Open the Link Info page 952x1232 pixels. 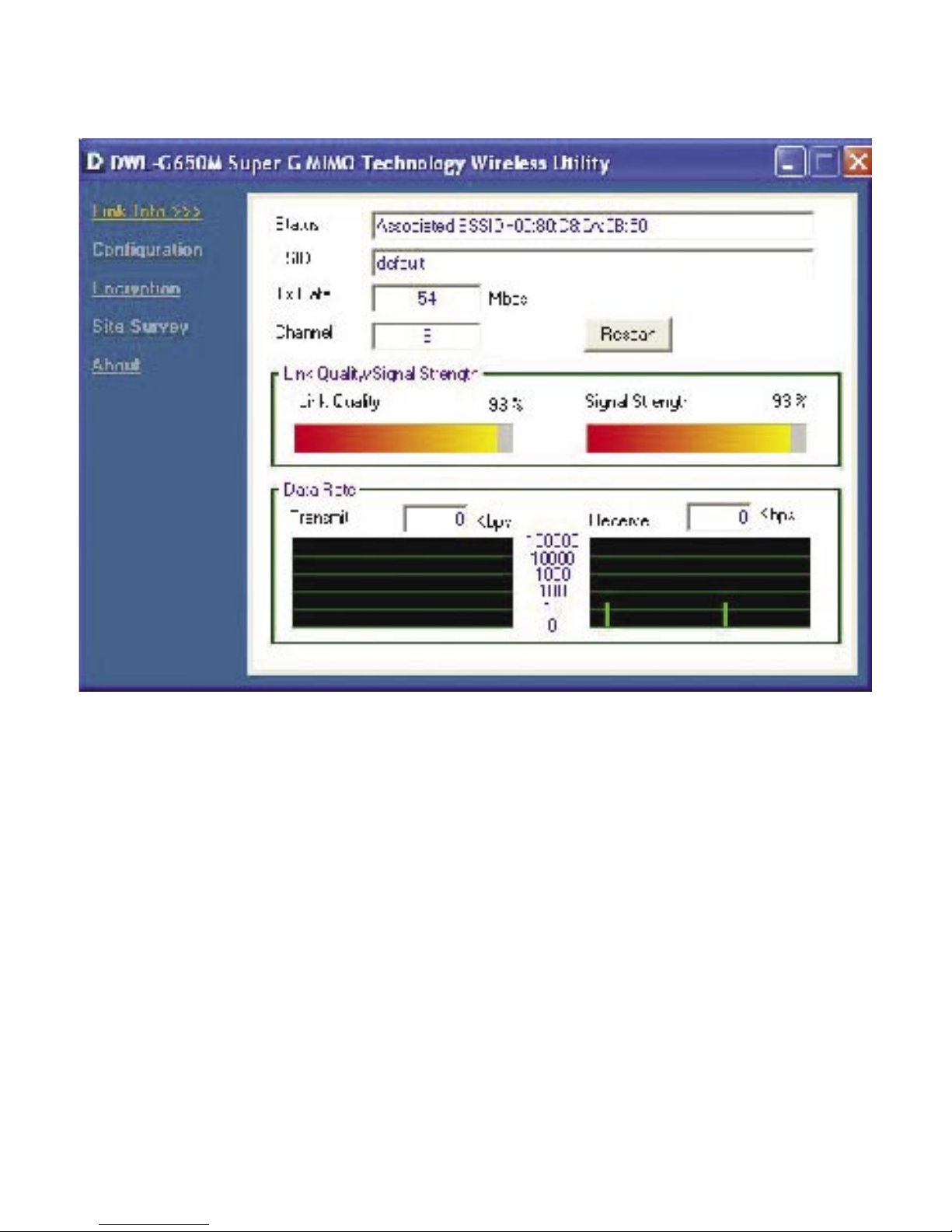point(147,211)
